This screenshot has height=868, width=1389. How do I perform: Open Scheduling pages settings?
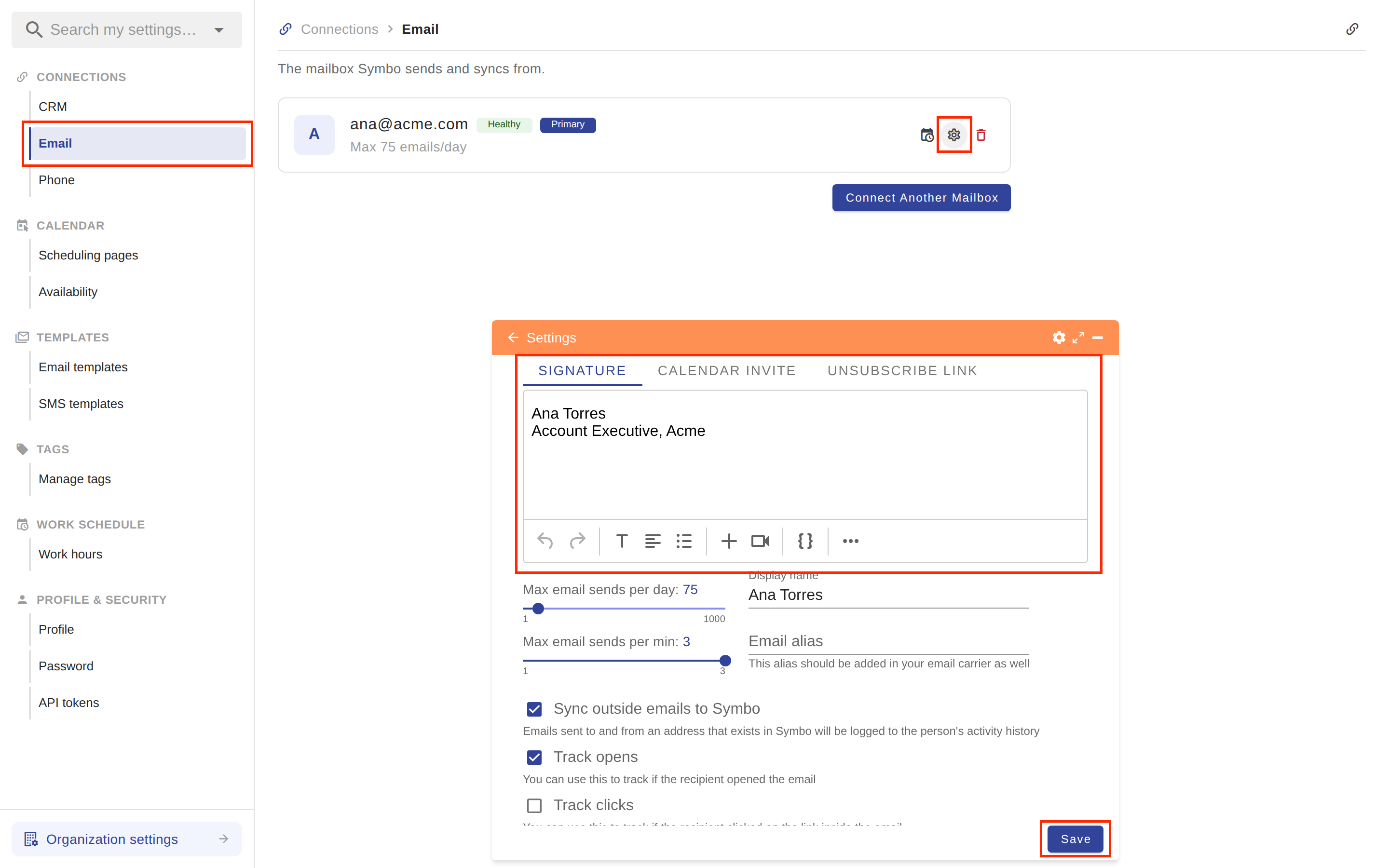coord(138,256)
